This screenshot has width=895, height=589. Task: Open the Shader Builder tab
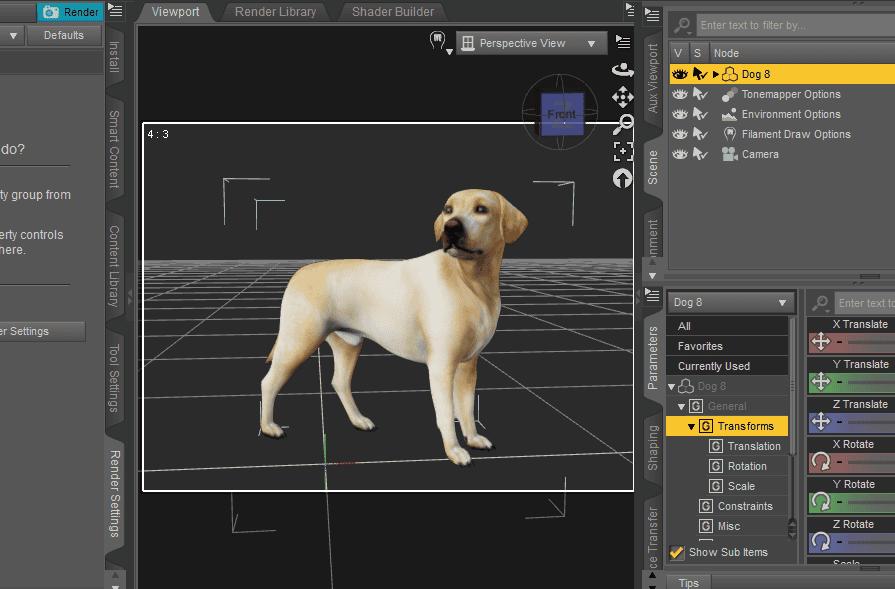tap(393, 12)
